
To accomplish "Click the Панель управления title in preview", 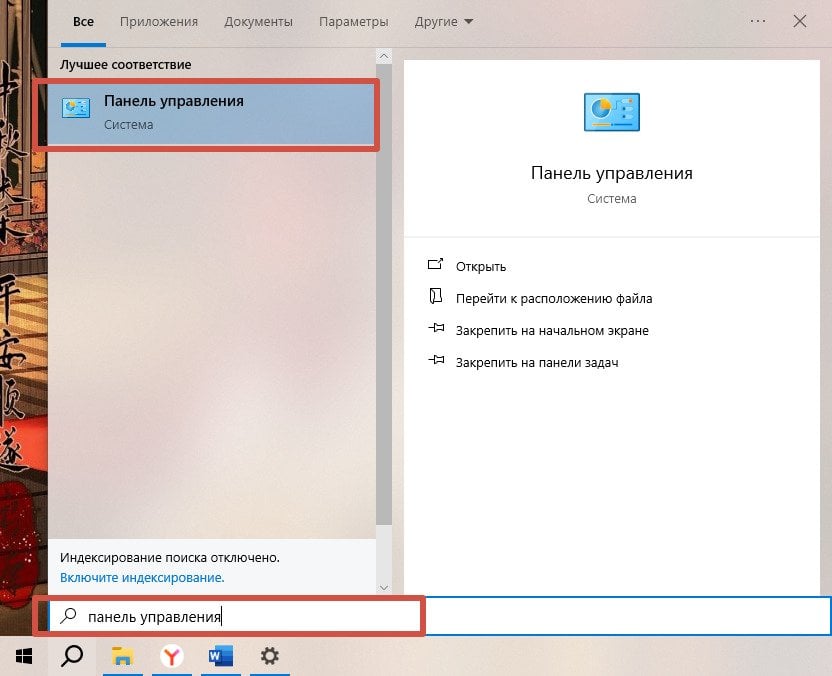I will (612, 174).
